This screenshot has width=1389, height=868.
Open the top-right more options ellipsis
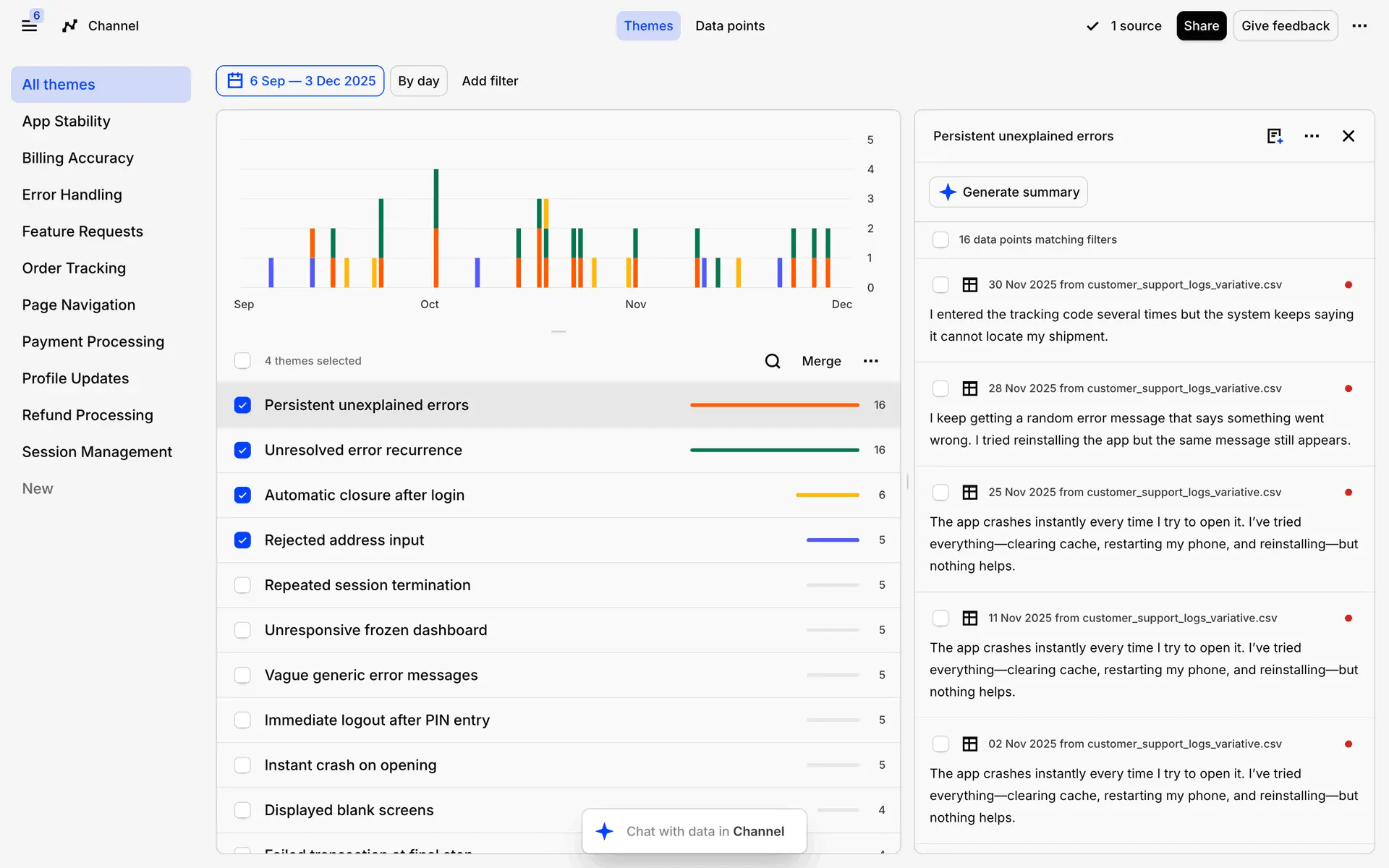[1359, 26]
